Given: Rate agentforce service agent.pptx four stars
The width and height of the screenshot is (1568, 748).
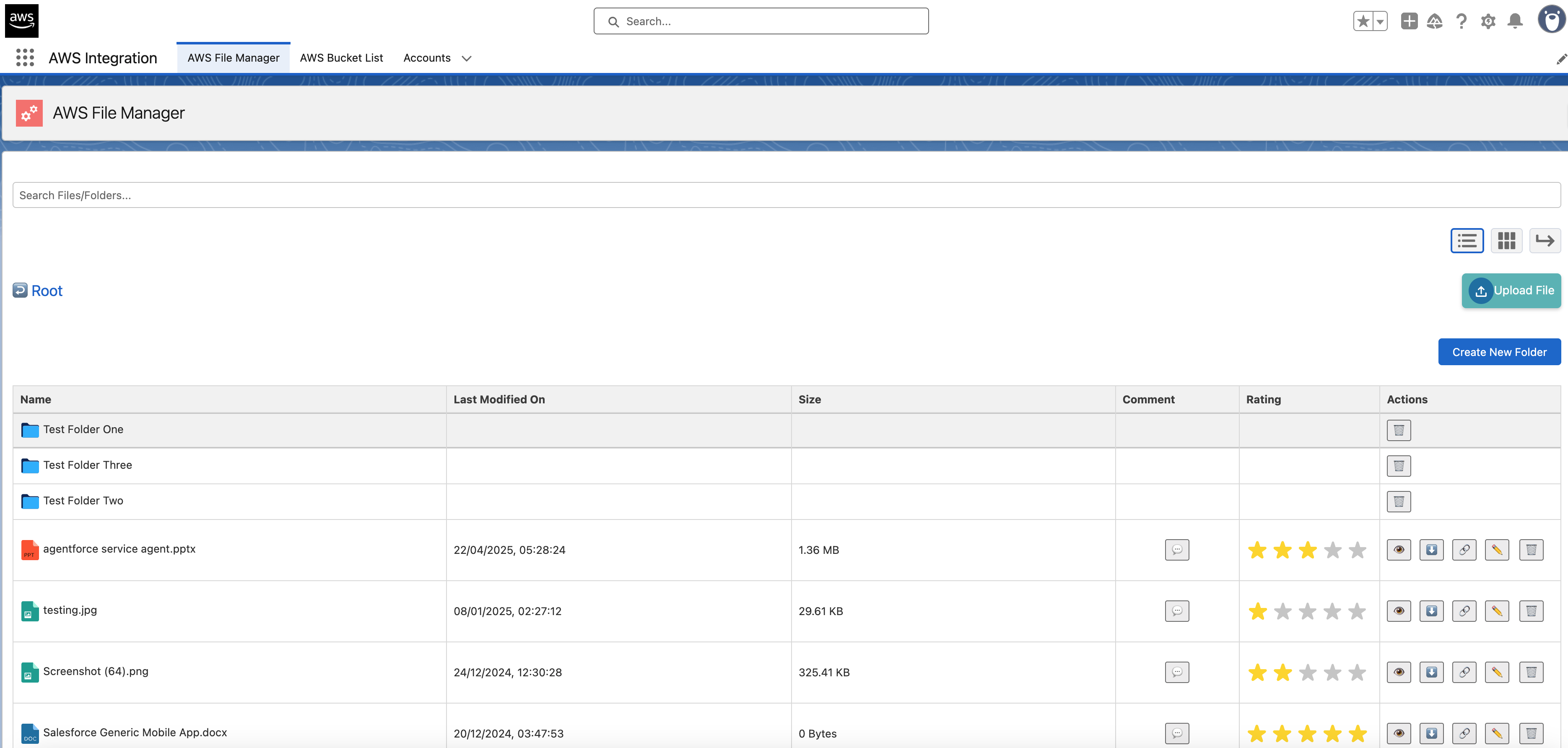Looking at the screenshot, I should 1332,550.
